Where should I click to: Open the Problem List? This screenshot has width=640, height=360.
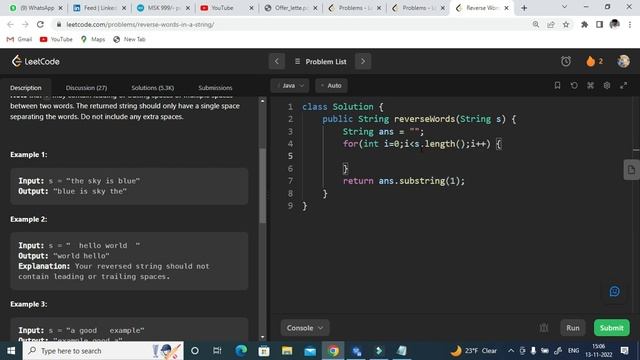pos(320,62)
